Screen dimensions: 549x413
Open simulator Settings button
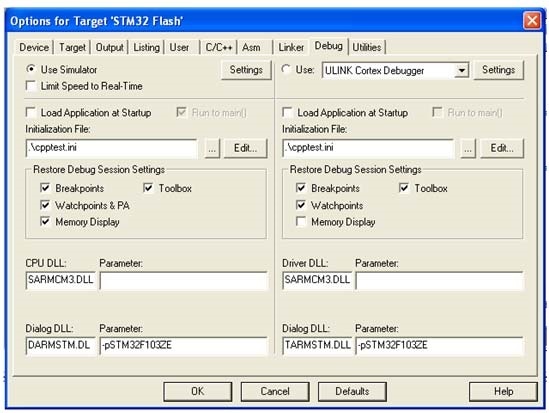click(246, 70)
